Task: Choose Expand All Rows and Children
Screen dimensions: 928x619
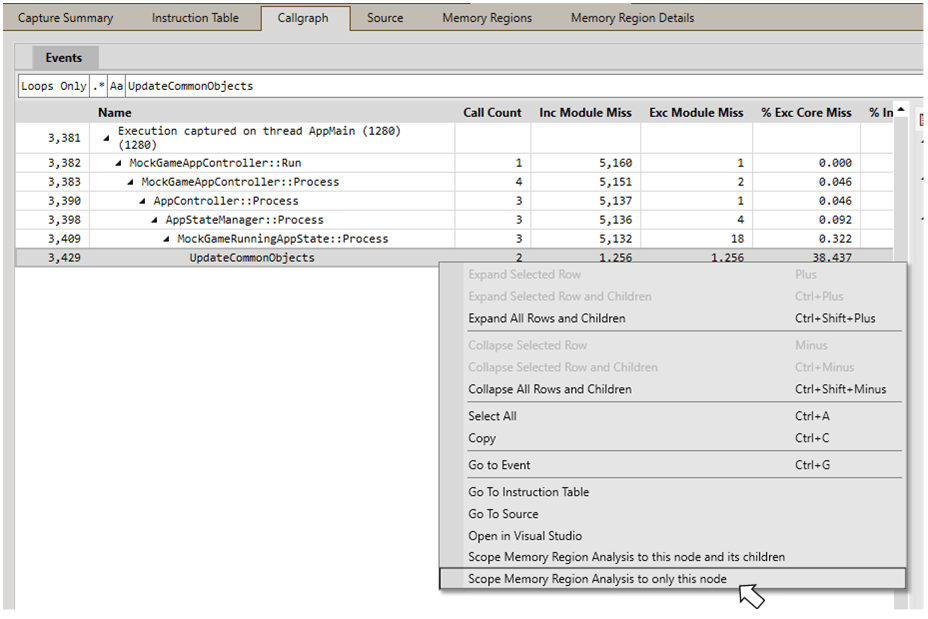Action: click(x=672, y=318)
